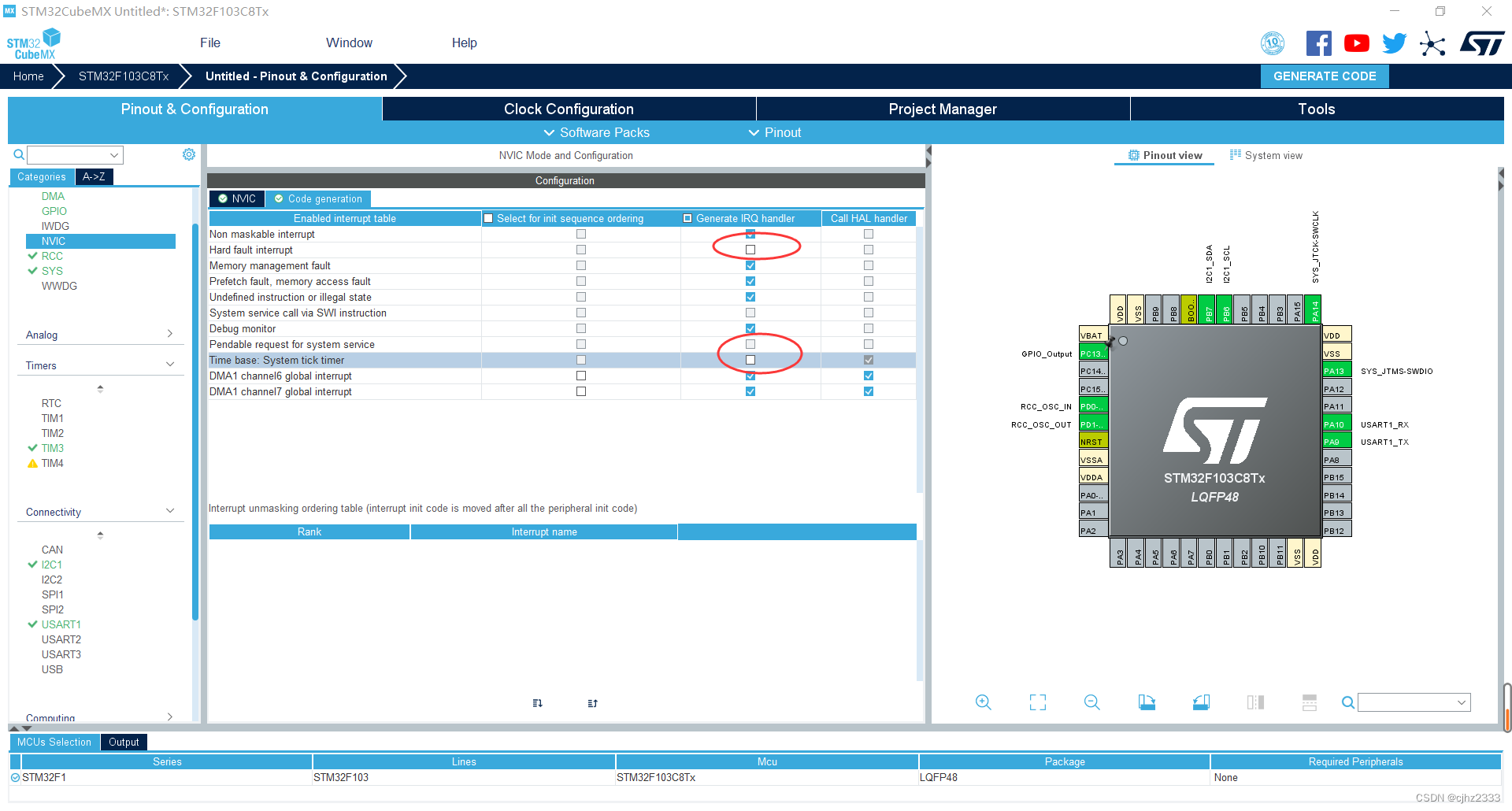Switch to the Clock Configuration tab

(x=569, y=109)
